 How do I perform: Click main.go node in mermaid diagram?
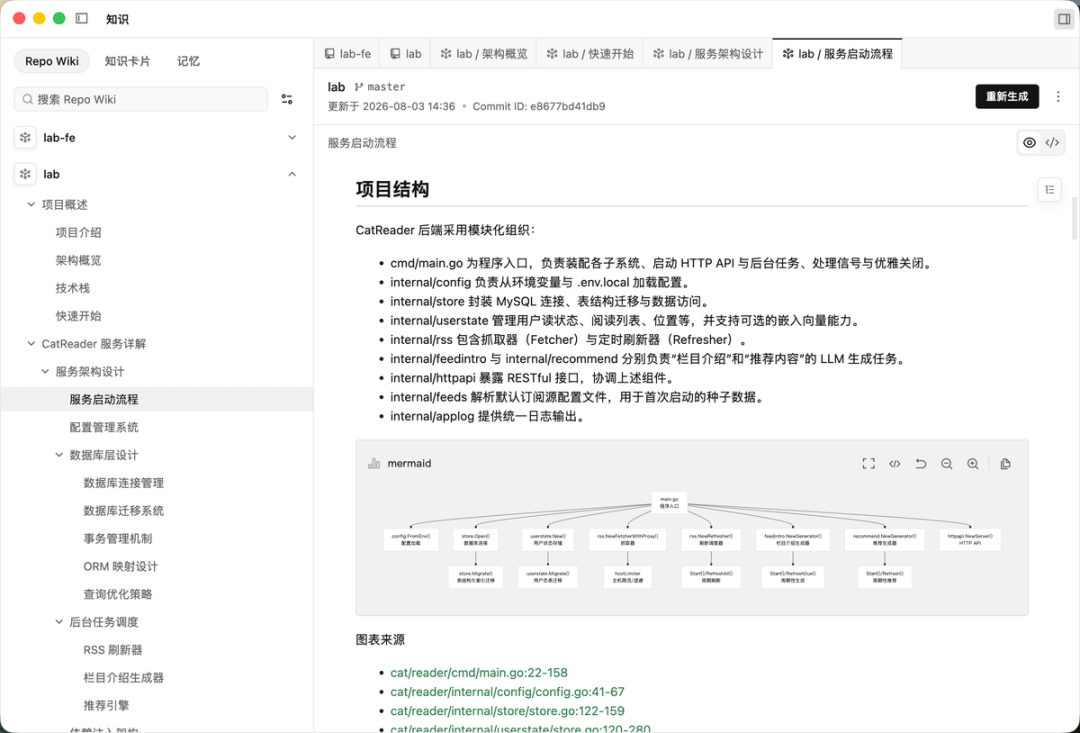point(669,502)
